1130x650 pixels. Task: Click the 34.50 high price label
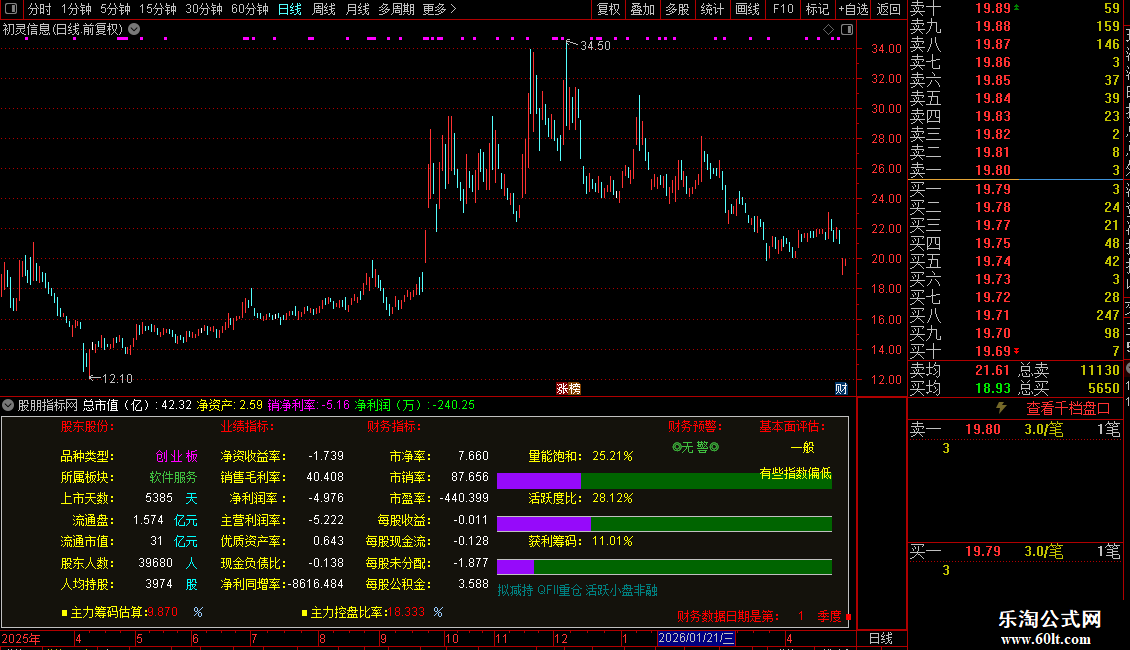(x=595, y=45)
